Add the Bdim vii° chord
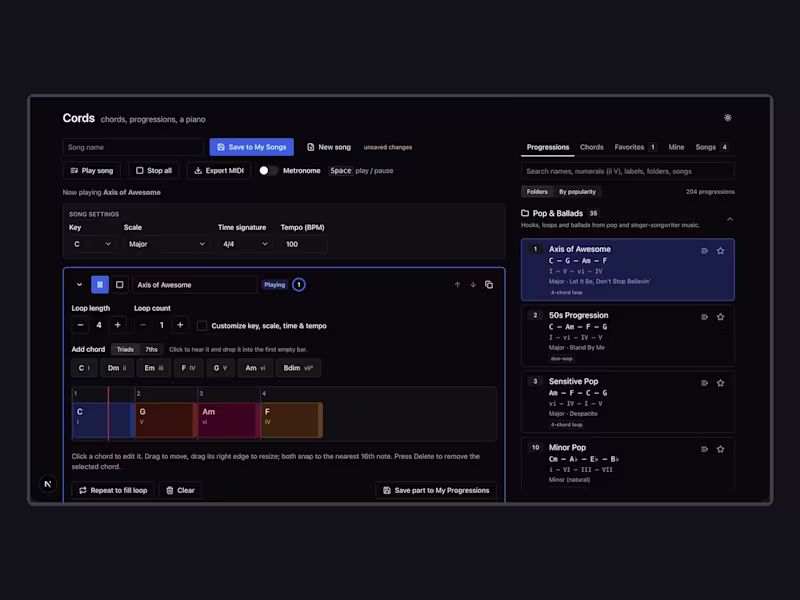Viewport: 800px width, 600px height. (298, 368)
